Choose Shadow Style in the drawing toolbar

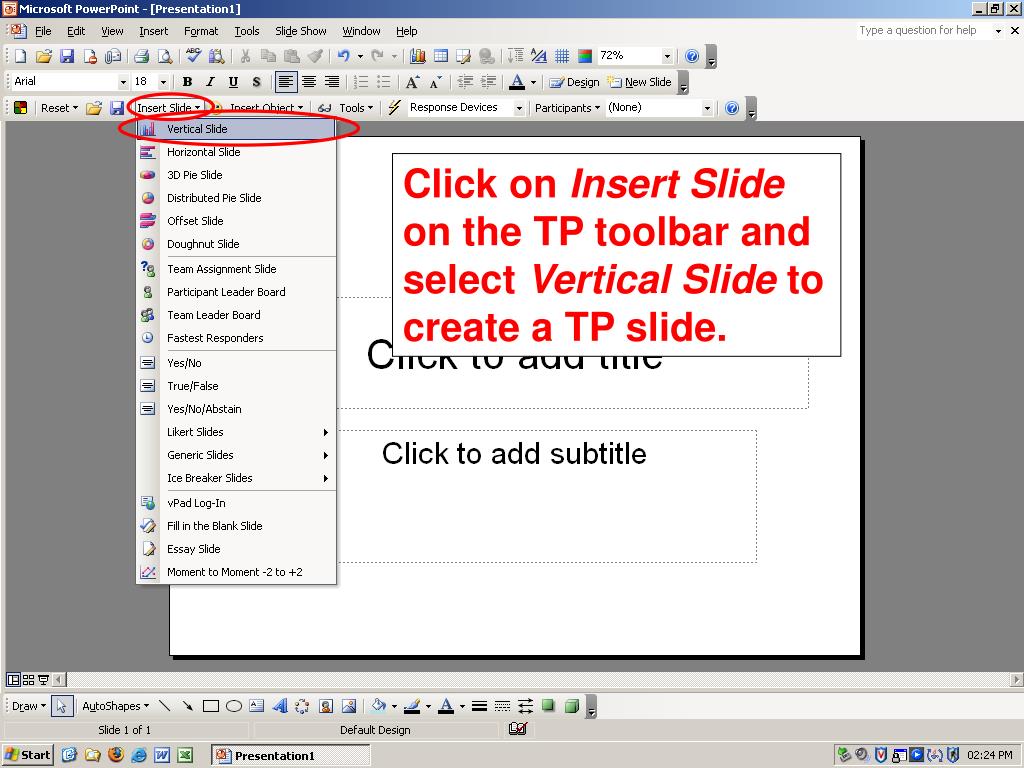pos(549,706)
